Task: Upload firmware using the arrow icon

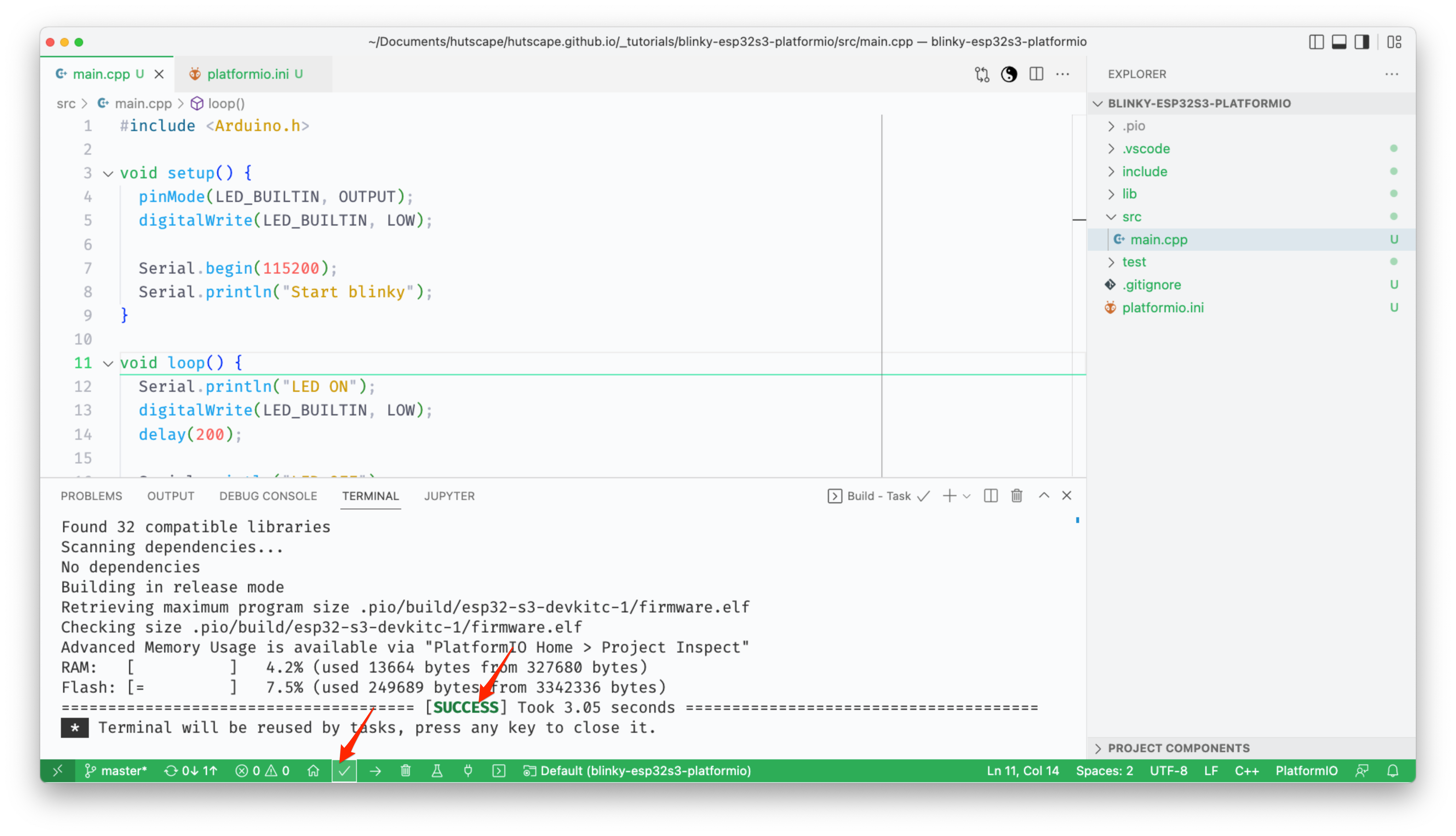Action: pos(375,771)
